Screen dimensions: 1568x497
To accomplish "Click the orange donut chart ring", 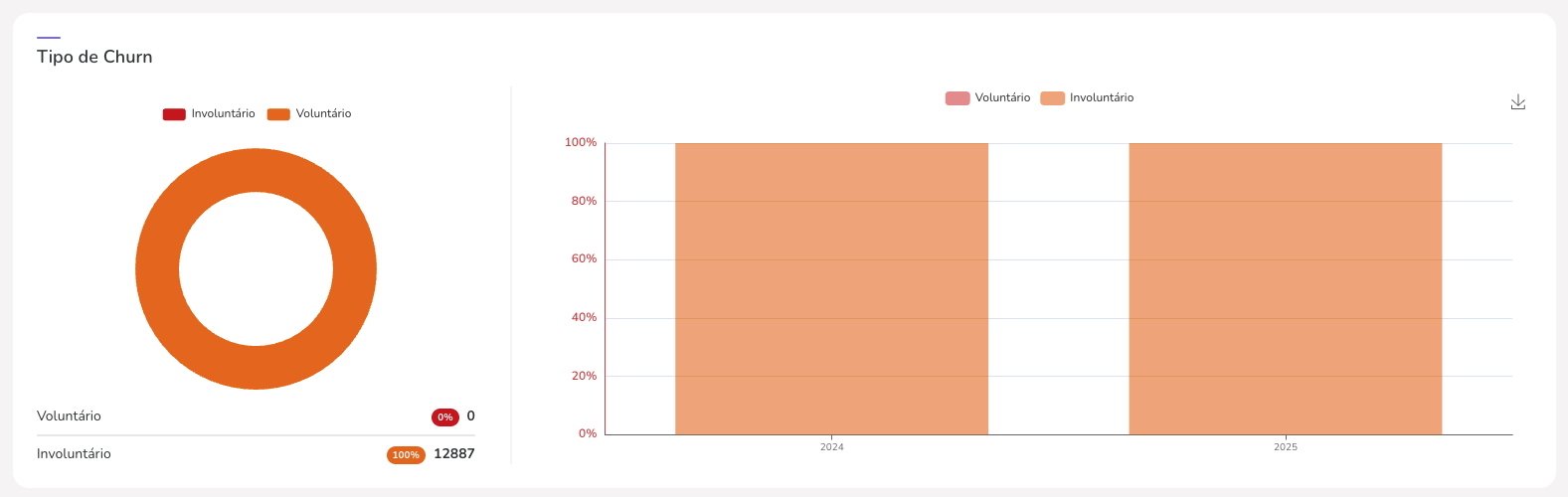I will point(157,268).
